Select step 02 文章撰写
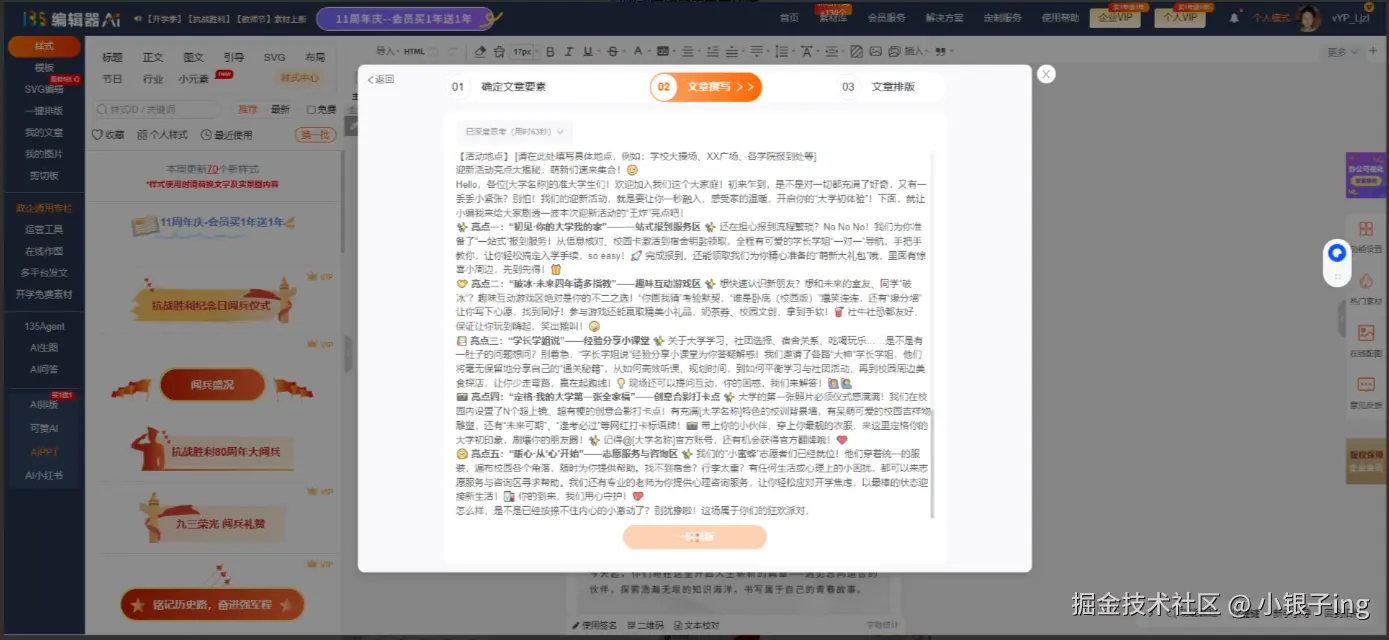 (x=706, y=87)
